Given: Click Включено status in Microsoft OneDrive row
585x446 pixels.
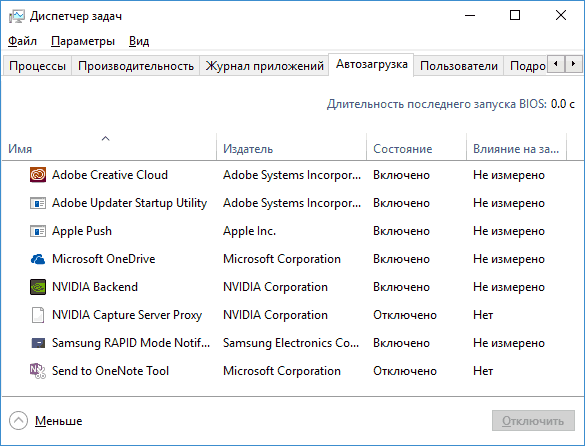Looking at the screenshot, I should click(x=401, y=259).
